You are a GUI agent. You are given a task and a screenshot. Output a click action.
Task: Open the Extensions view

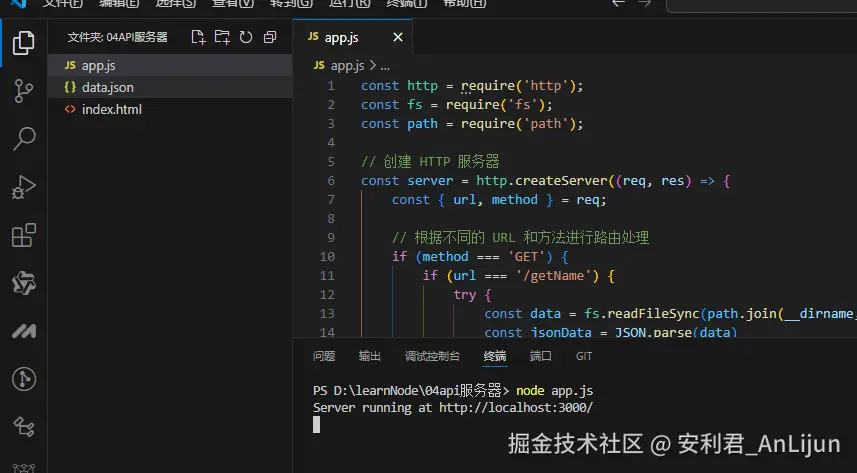[24, 235]
